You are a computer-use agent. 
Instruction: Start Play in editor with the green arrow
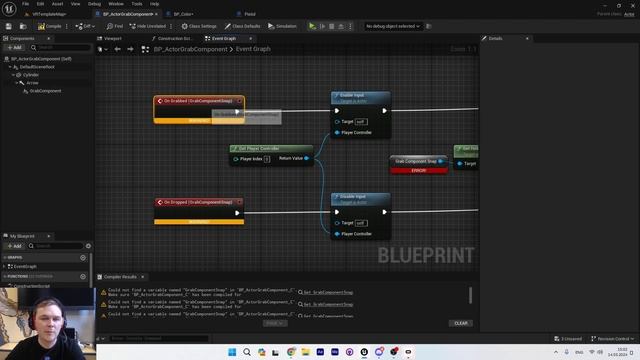point(312,26)
